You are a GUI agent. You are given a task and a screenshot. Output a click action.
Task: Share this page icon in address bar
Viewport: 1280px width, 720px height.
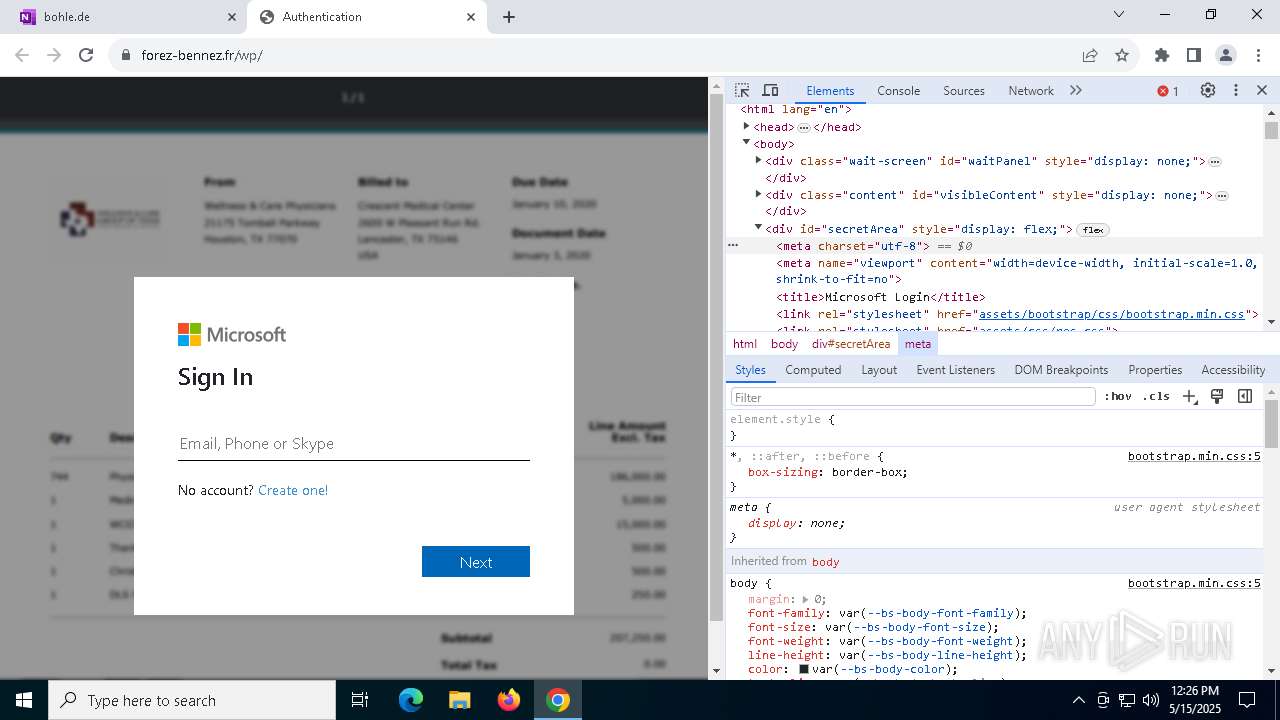1090,55
